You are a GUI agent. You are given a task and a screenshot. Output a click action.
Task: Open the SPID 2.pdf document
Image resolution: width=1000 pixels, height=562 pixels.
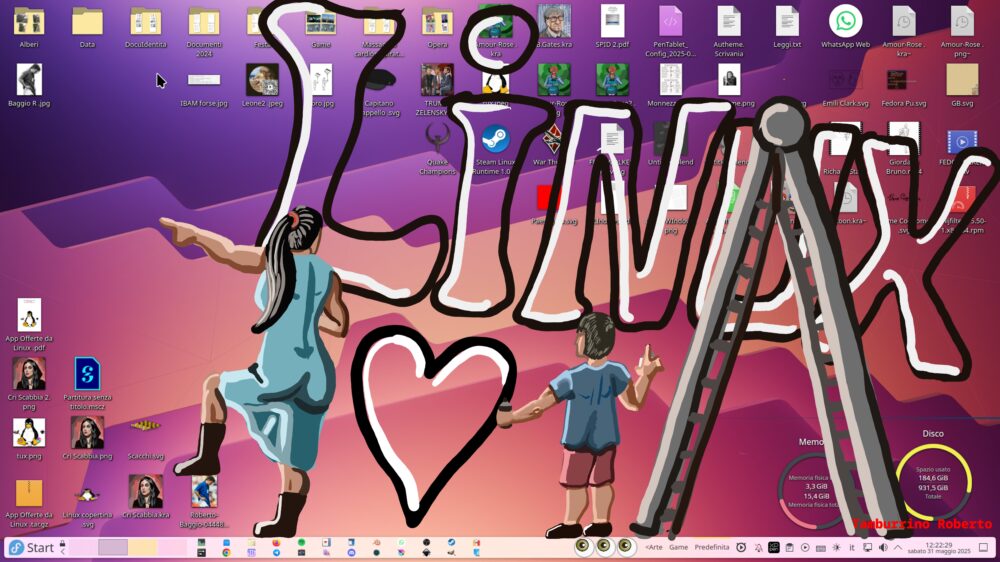(612, 27)
